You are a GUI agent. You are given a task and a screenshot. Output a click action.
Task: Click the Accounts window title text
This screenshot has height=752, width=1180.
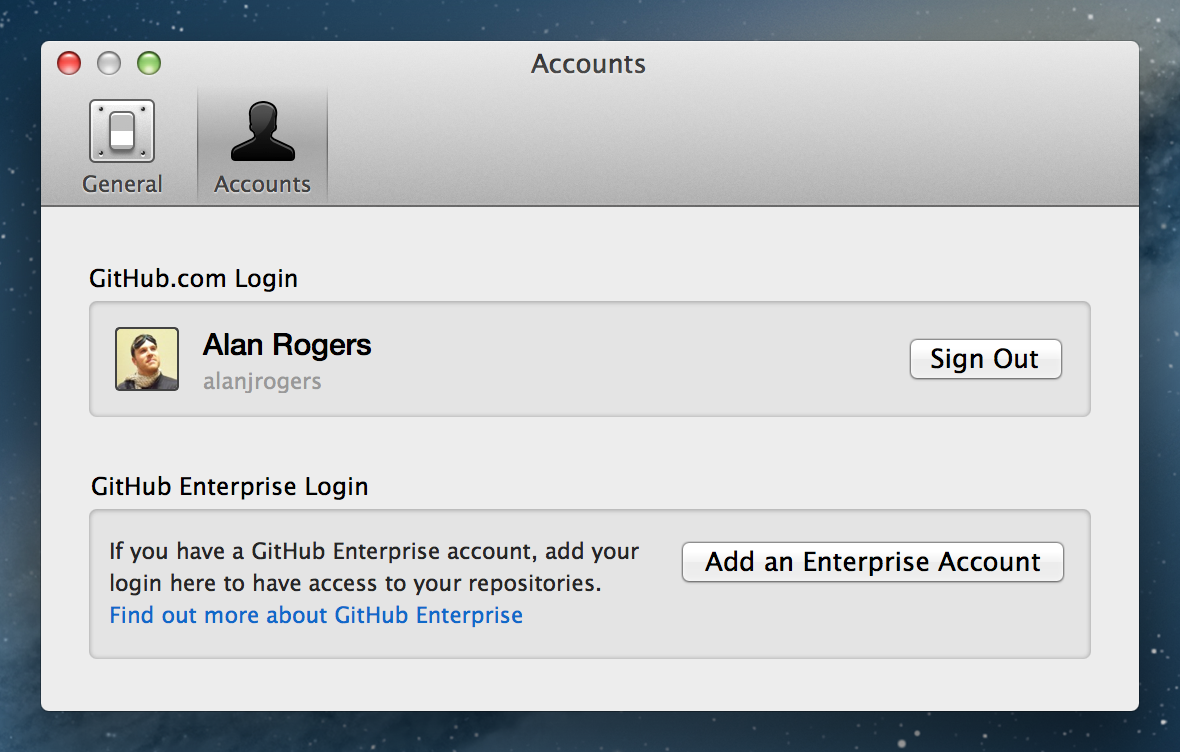tap(588, 64)
